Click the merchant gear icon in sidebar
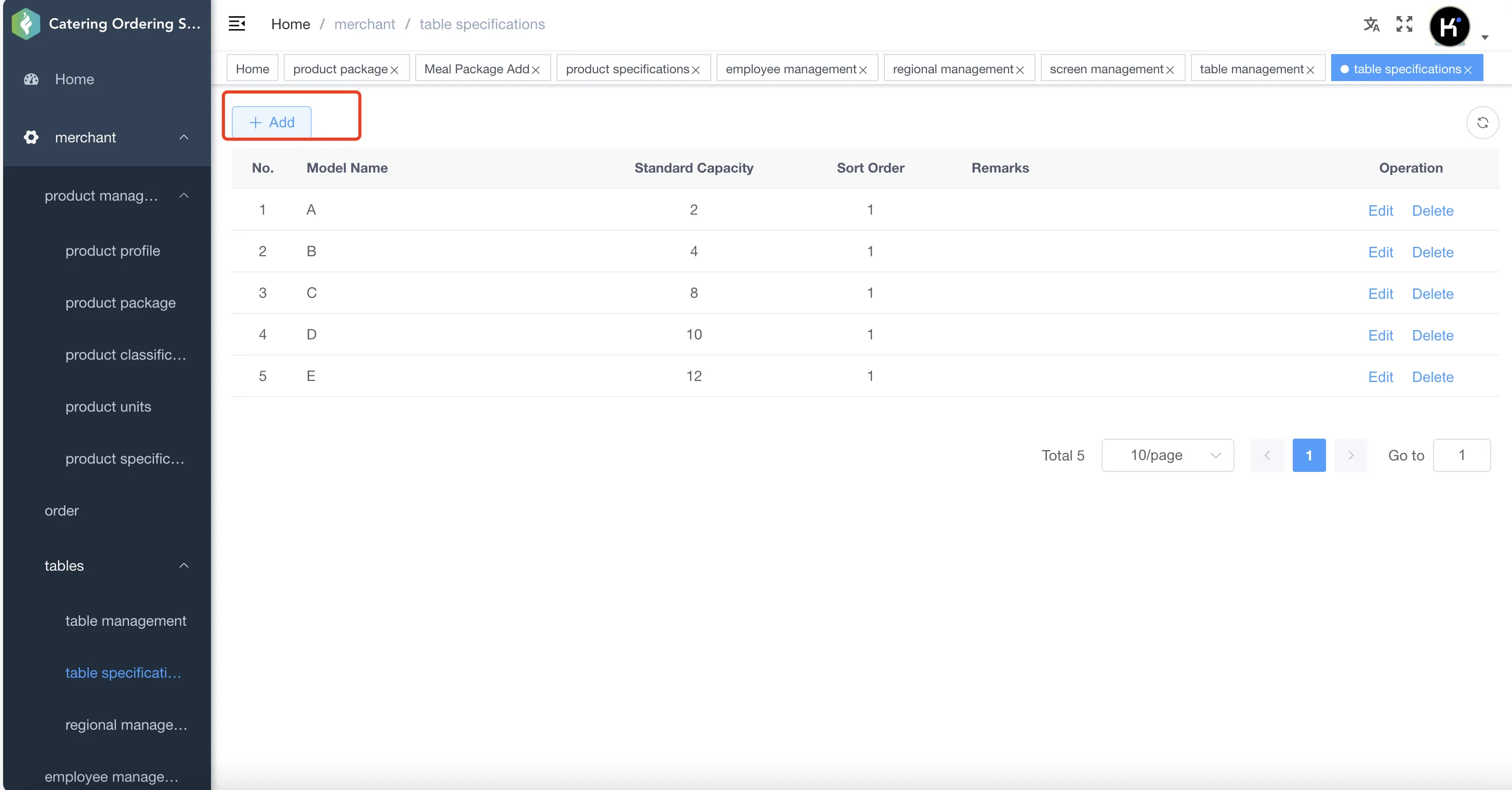This screenshot has height=790, width=1512. coord(31,137)
